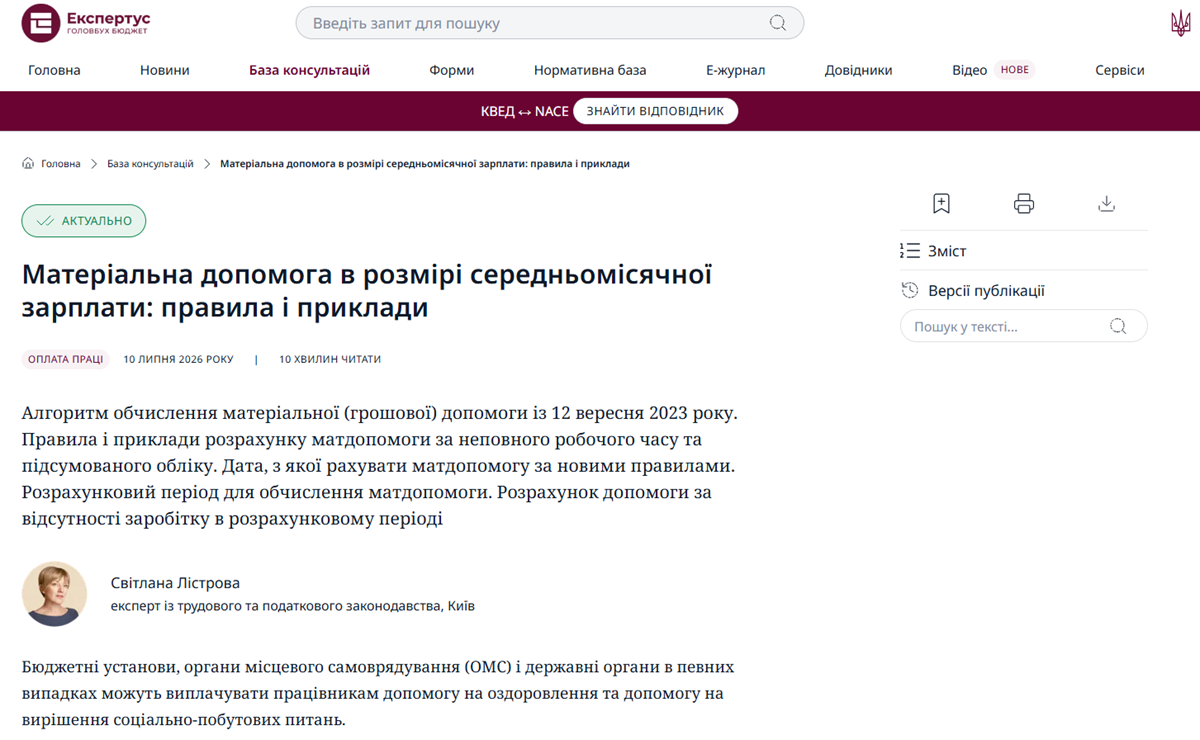Viewport: 1200px width, 740px height.
Task: Click the Експертус logo
Action: 86,23
